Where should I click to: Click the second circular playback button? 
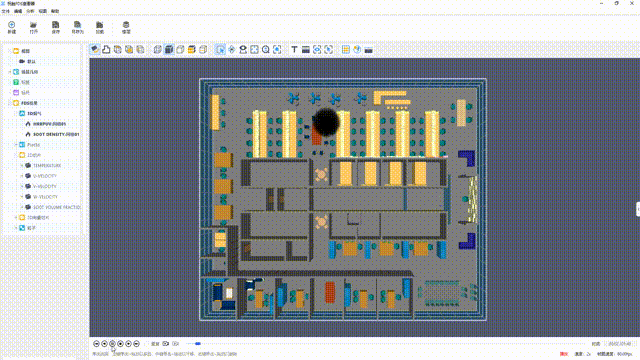[104, 344]
